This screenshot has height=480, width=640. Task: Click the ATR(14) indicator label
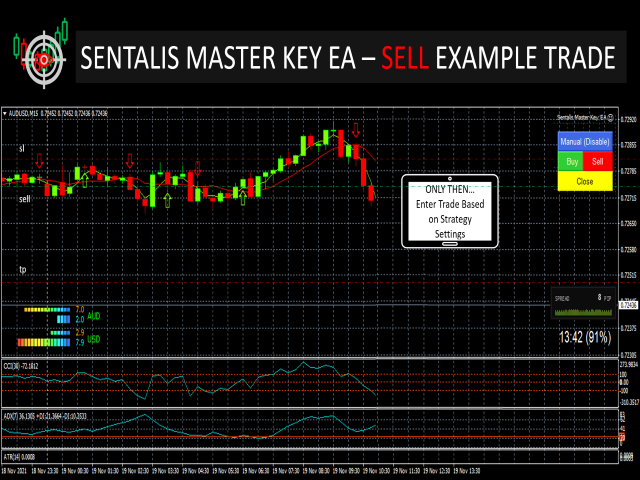[x=19, y=457]
